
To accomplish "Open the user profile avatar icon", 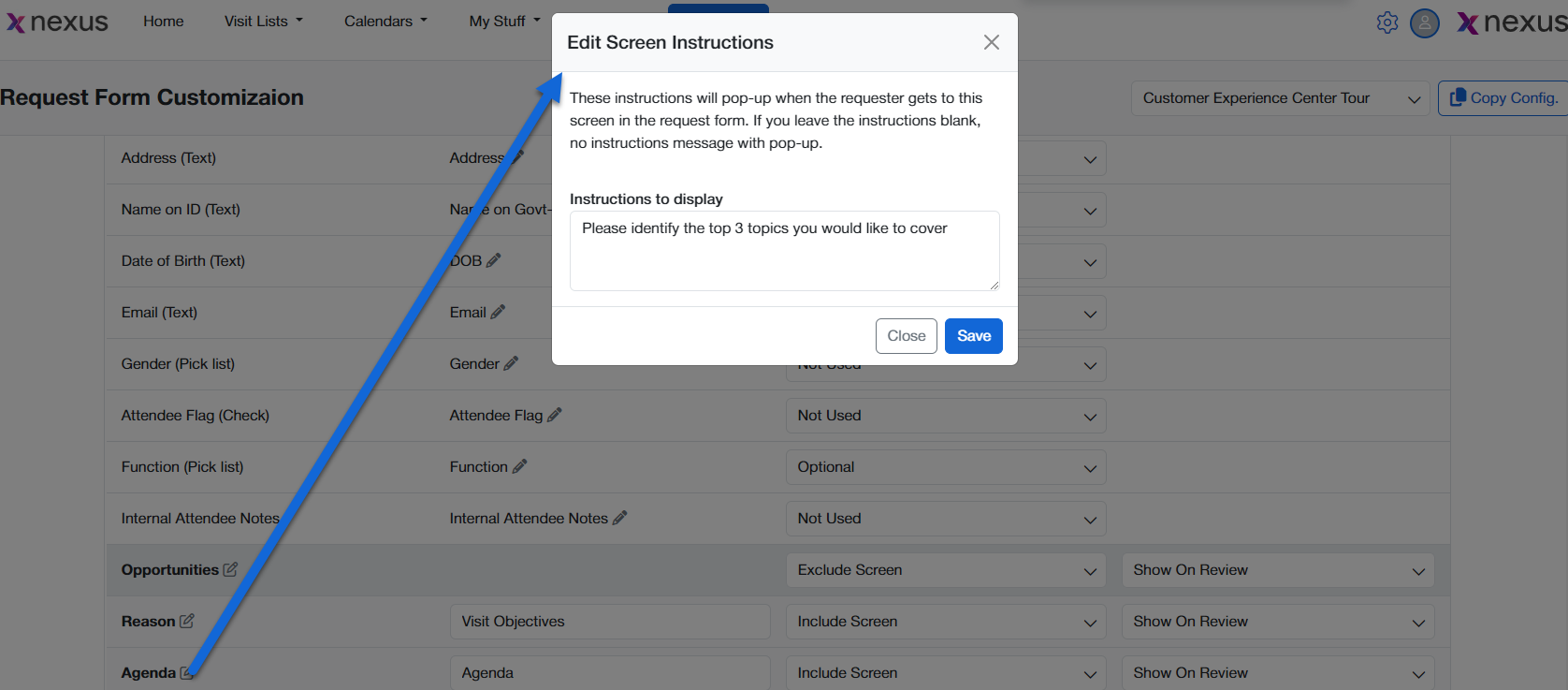I will [x=1425, y=22].
